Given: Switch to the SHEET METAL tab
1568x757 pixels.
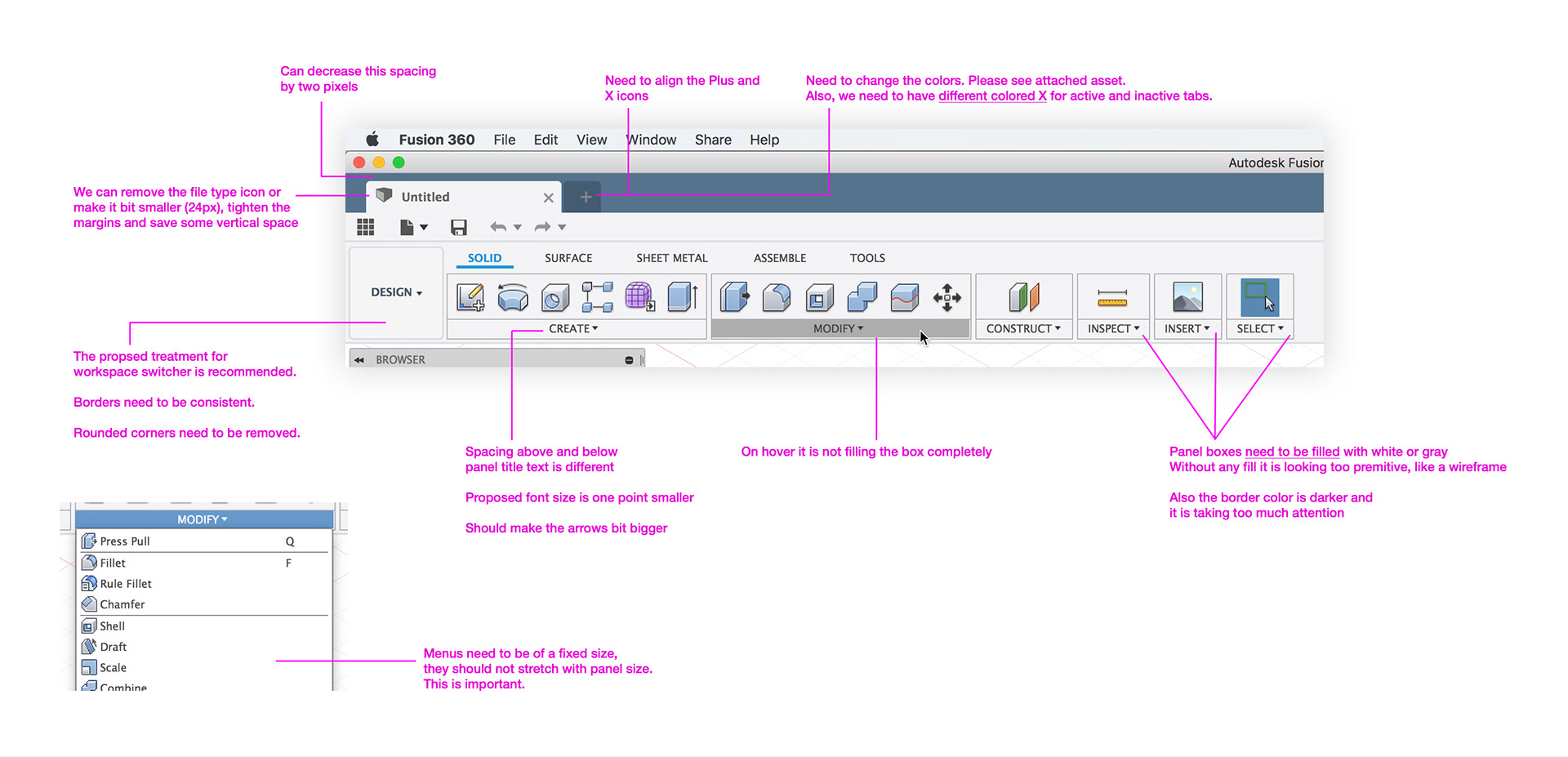Looking at the screenshot, I should click(671, 258).
